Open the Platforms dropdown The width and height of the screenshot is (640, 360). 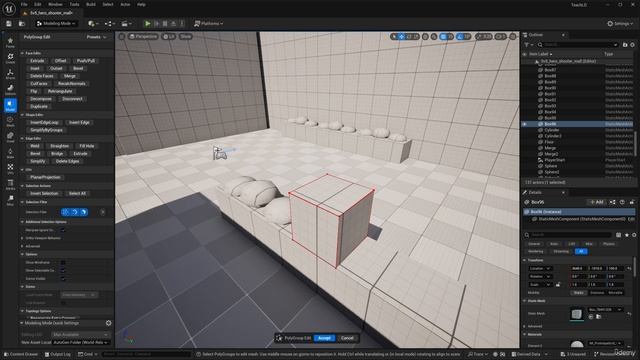pos(209,24)
